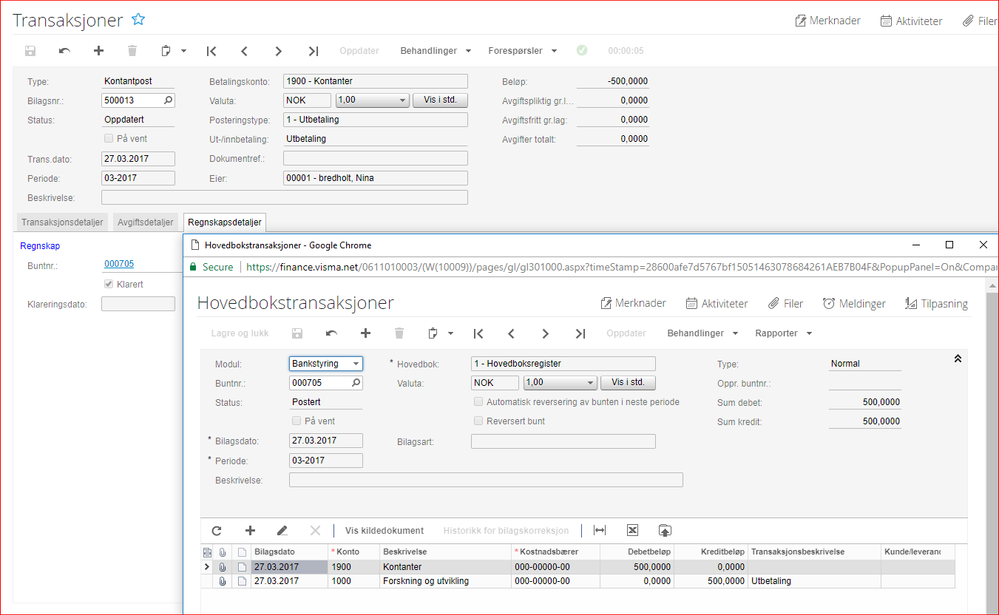Screen dimensions: 999x615
Task: Click Vis i std. button in Transaksjoner
Action: click(440, 100)
